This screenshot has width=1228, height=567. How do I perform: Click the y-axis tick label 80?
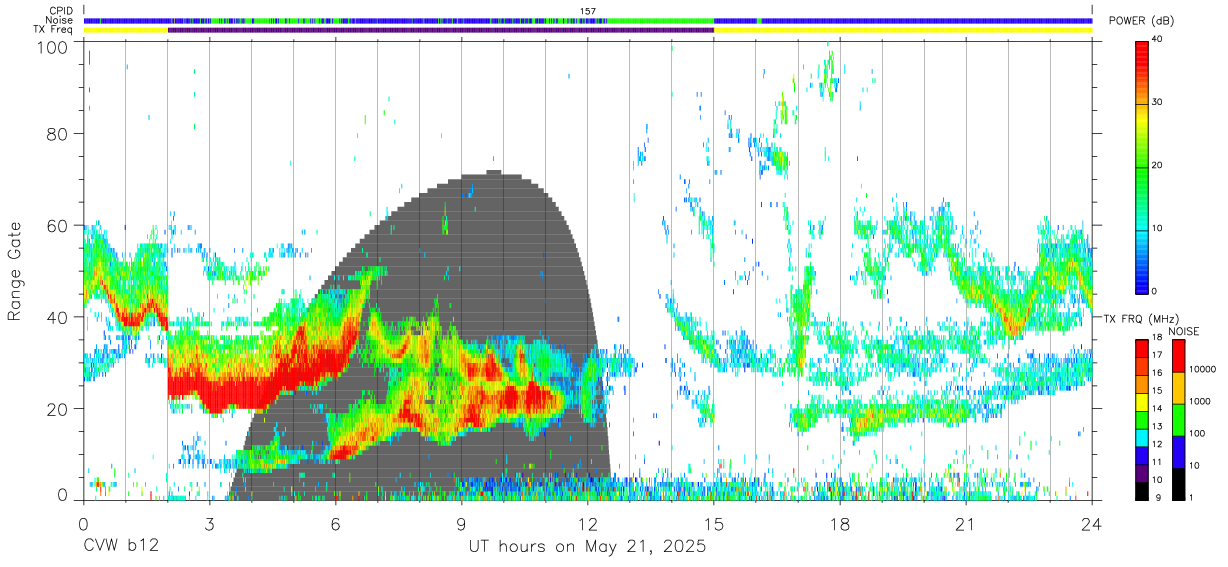pos(57,134)
